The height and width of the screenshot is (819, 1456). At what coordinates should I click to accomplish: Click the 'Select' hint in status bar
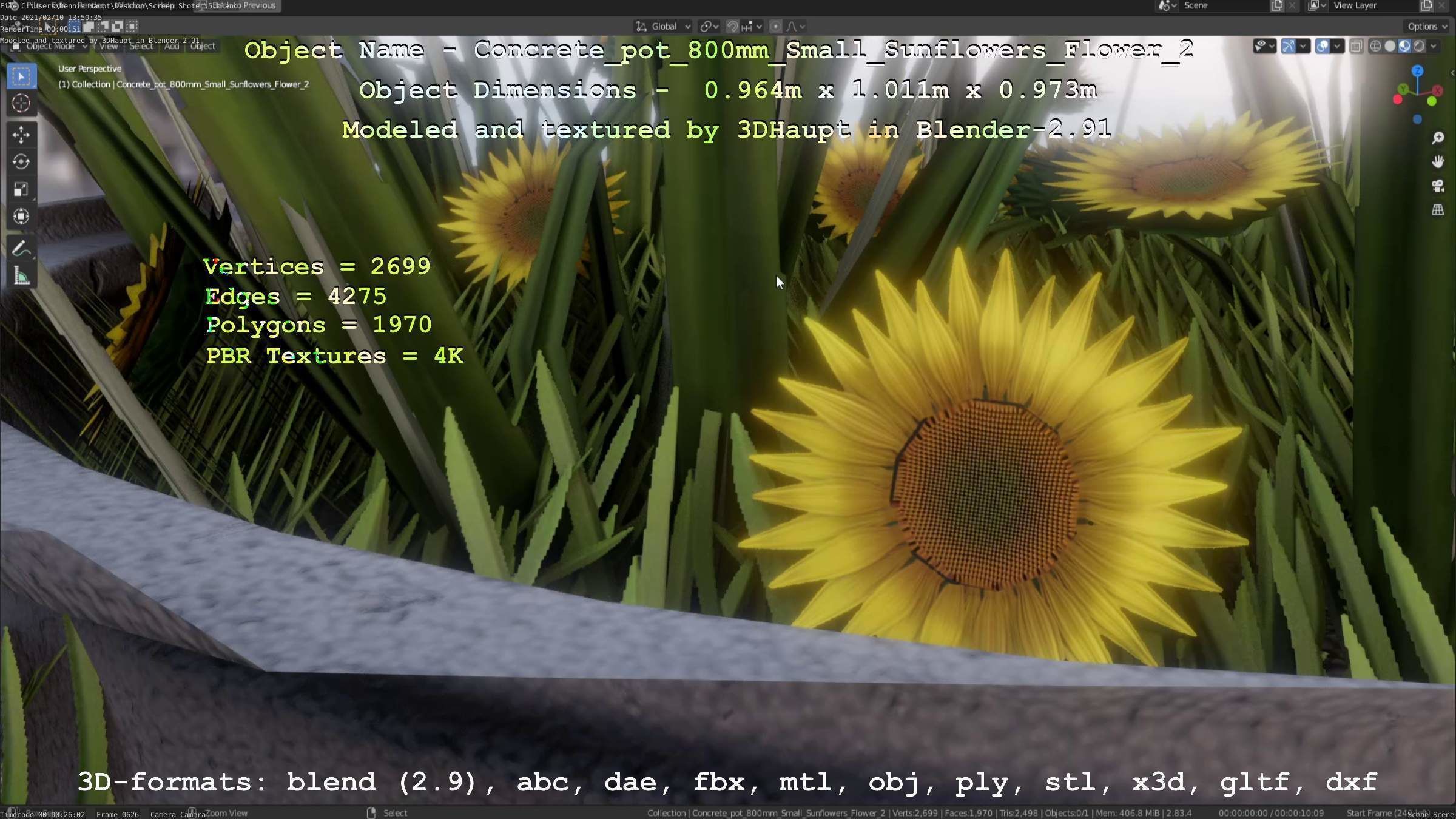pyautogui.click(x=395, y=813)
